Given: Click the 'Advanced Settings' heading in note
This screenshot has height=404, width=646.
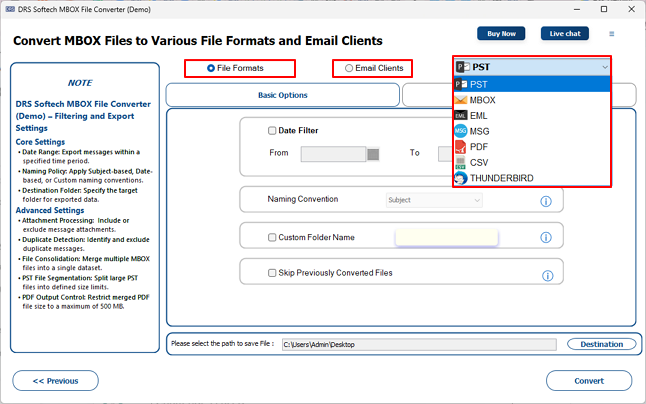Looking at the screenshot, I should (50, 210).
